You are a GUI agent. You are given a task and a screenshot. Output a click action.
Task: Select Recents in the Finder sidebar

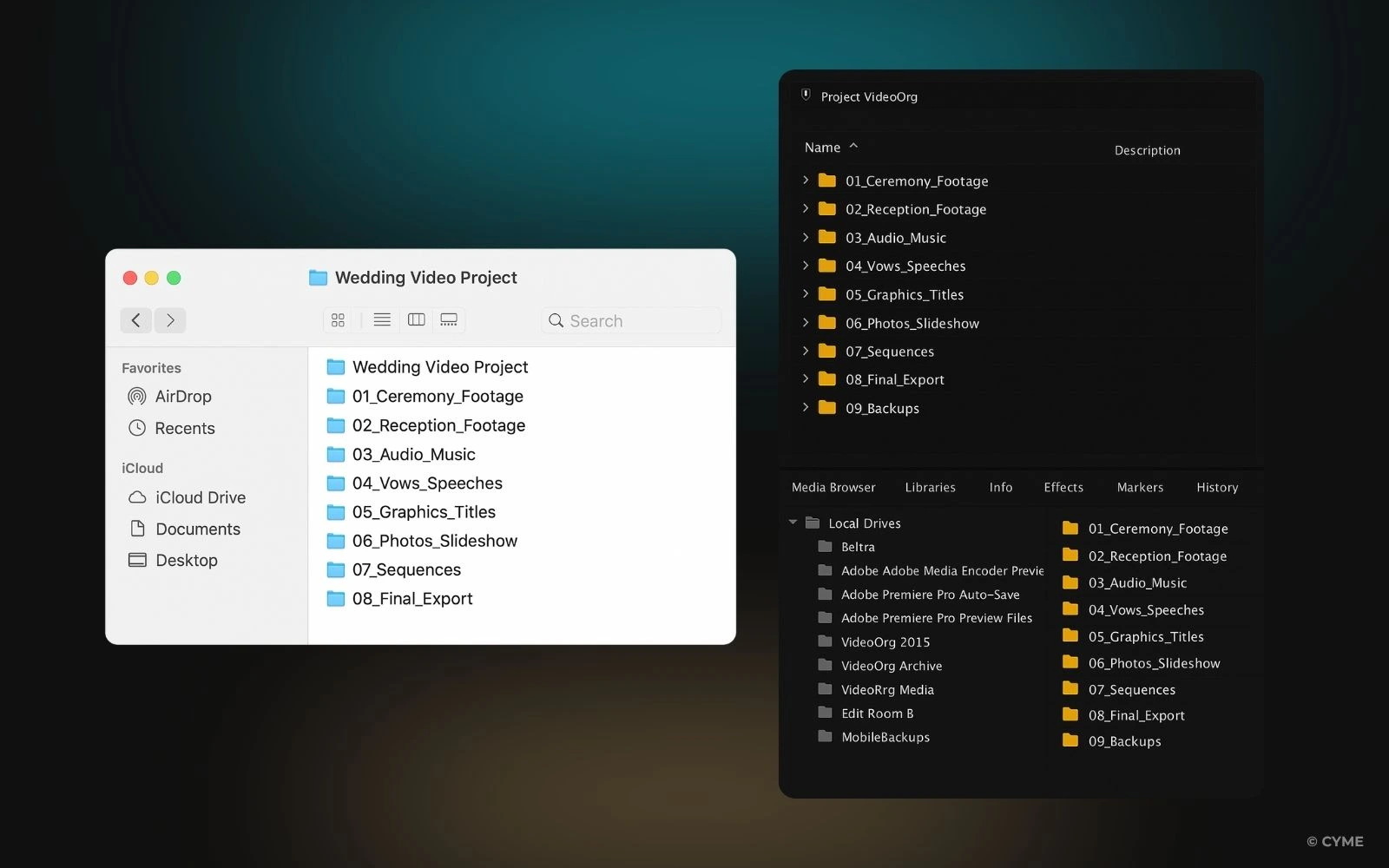[184, 428]
